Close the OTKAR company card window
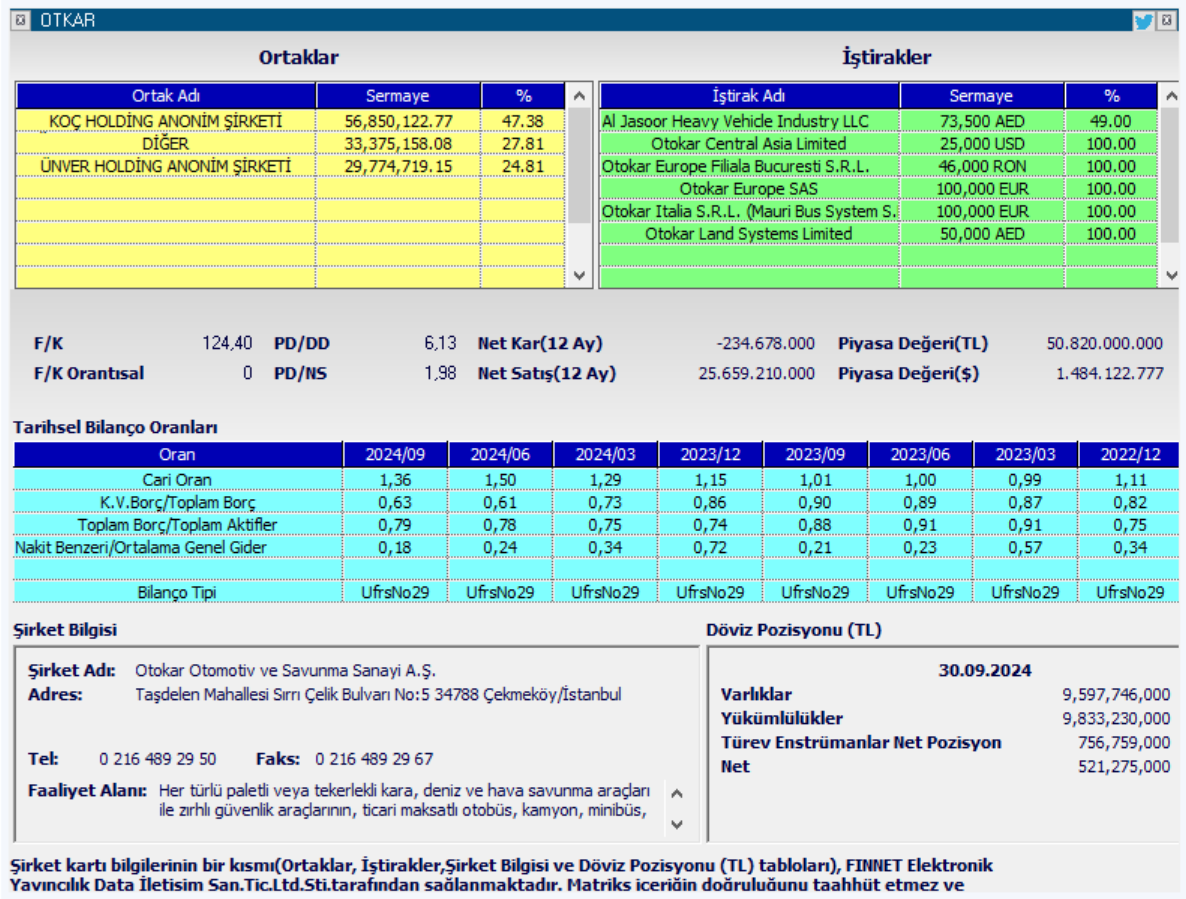The width and height of the screenshot is (1186, 899). pos(1167,20)
